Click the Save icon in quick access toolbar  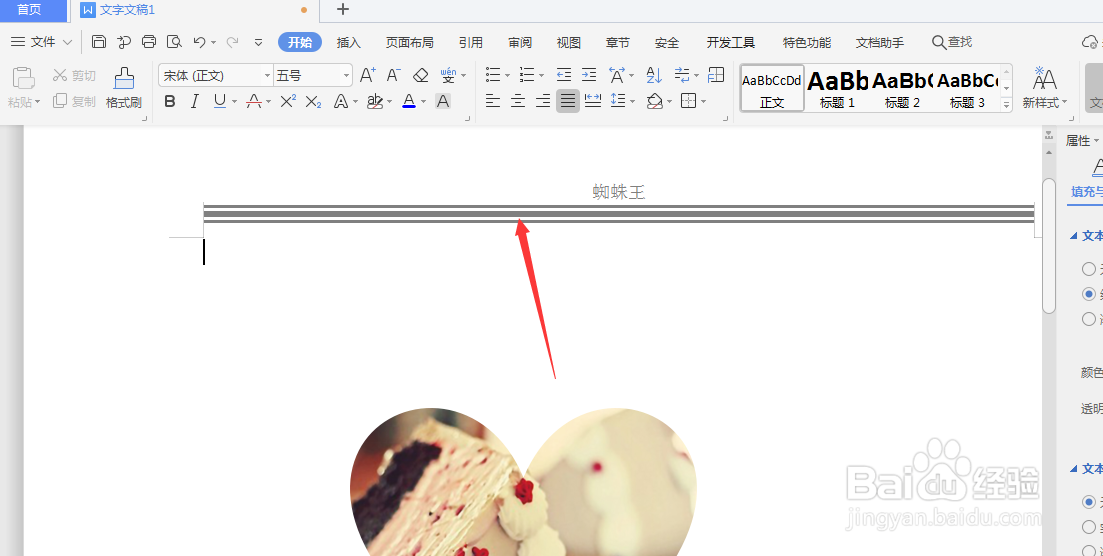pyautogui.click(x=99, y=42)
